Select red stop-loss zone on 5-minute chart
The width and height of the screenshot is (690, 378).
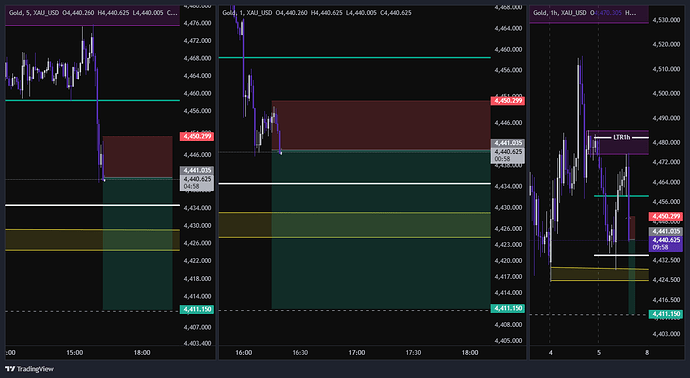pyautogui.click(x=137, y=157)
